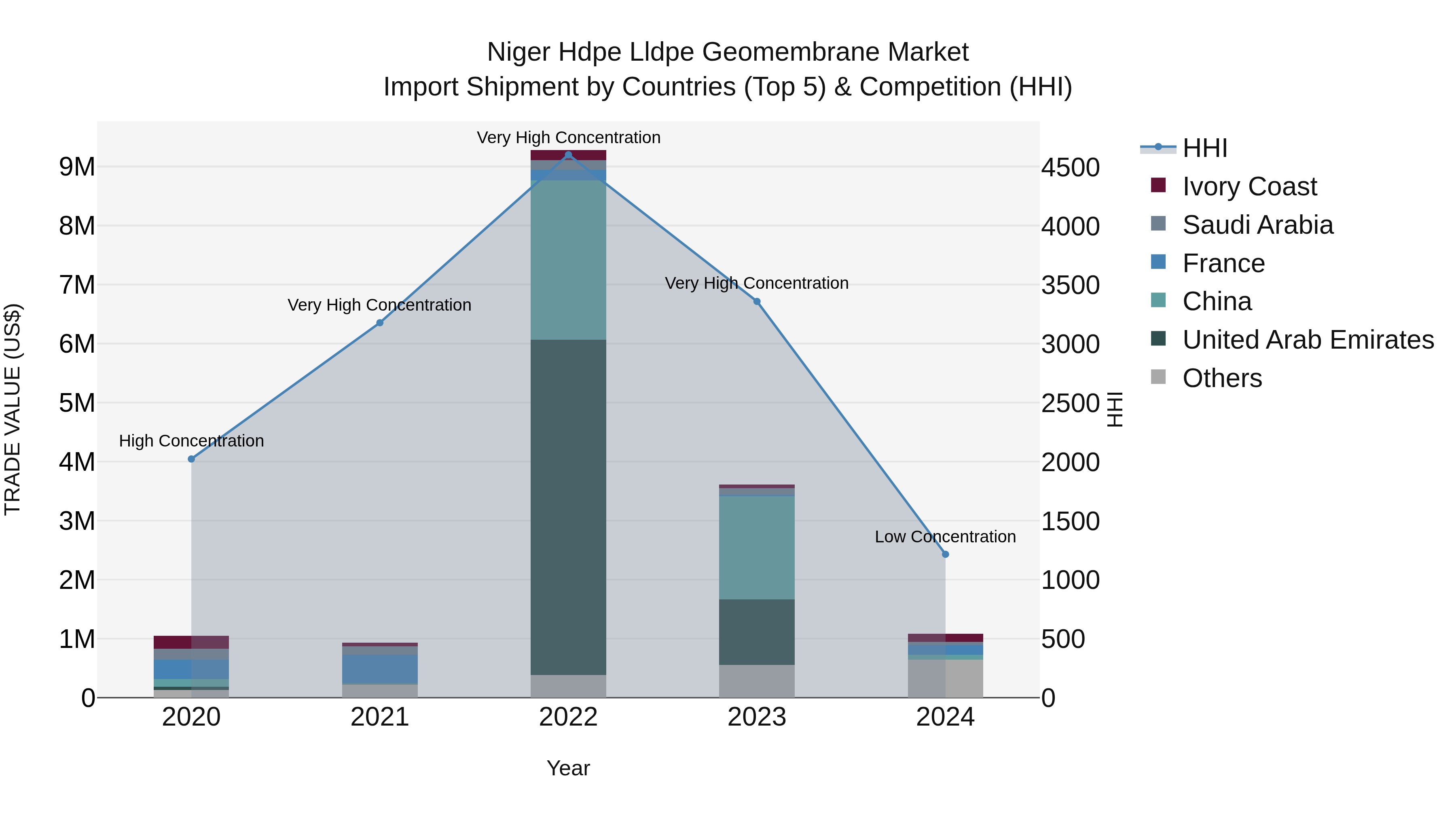Select the 2020 Ivory Coast bar segment
Screen dimensions: 1456x819
point(191,642)
